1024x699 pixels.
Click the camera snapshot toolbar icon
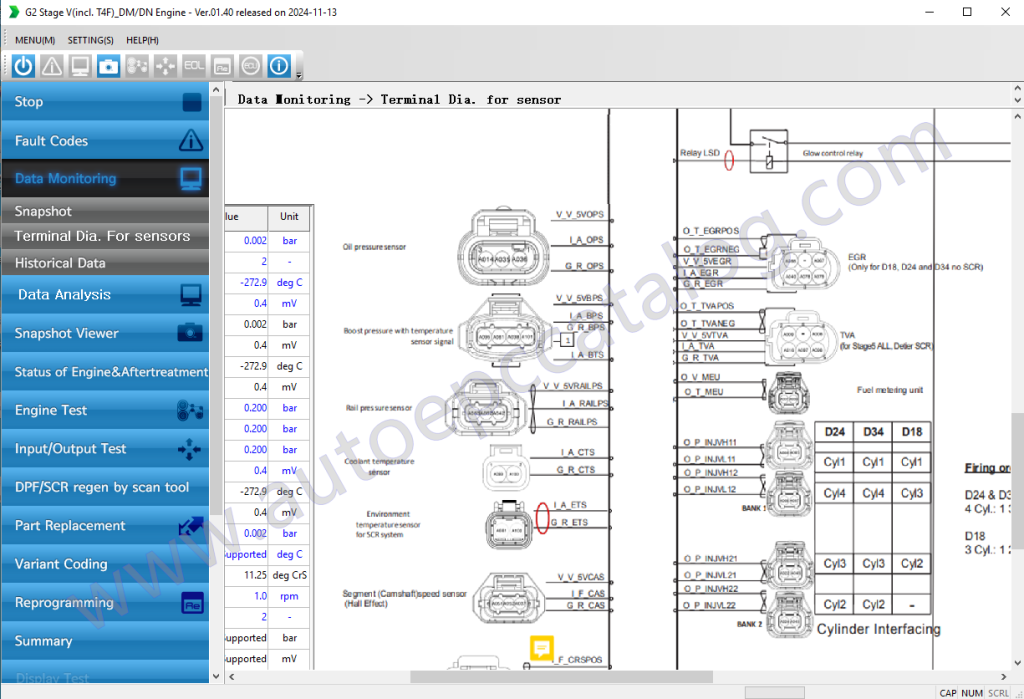[108, 66]
